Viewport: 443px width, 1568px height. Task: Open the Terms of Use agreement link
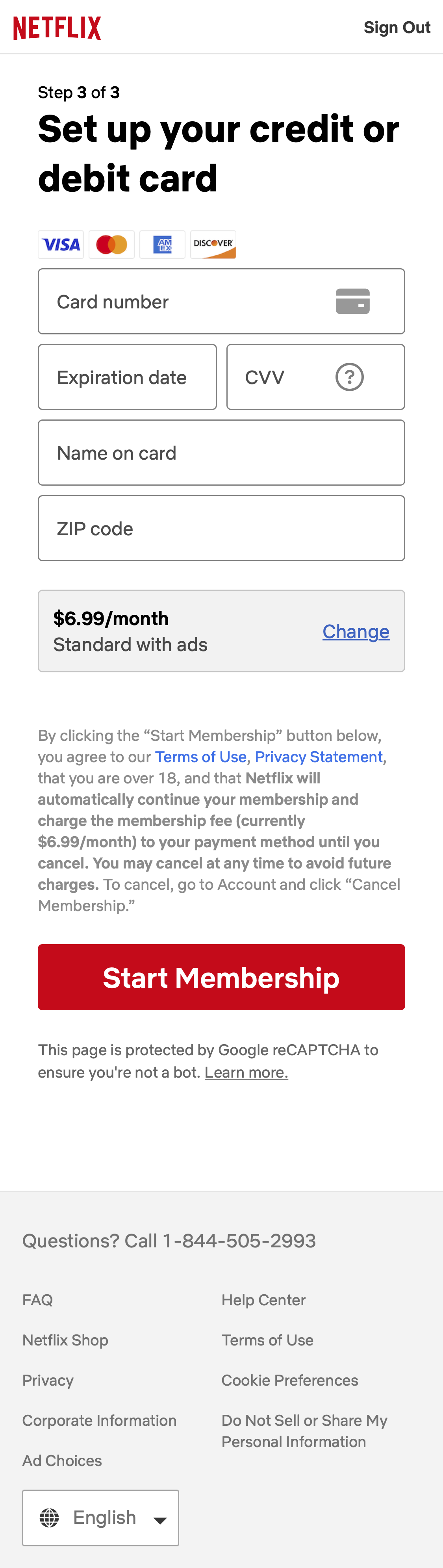click(200, 757)
